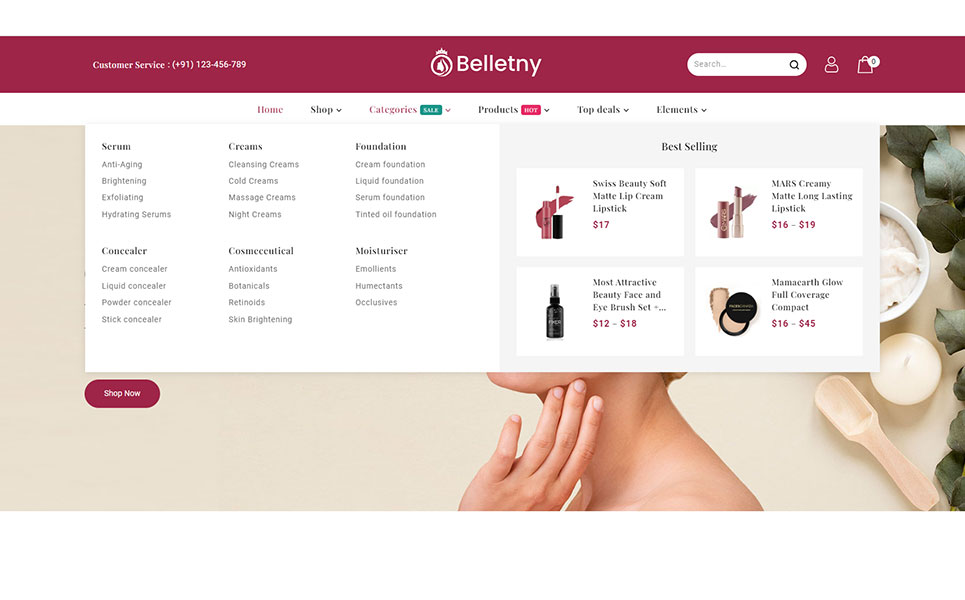The height and width of the screenshot is (600, 965).
Task: Select the Tinted oil foundation link
Action: [396, 214]
